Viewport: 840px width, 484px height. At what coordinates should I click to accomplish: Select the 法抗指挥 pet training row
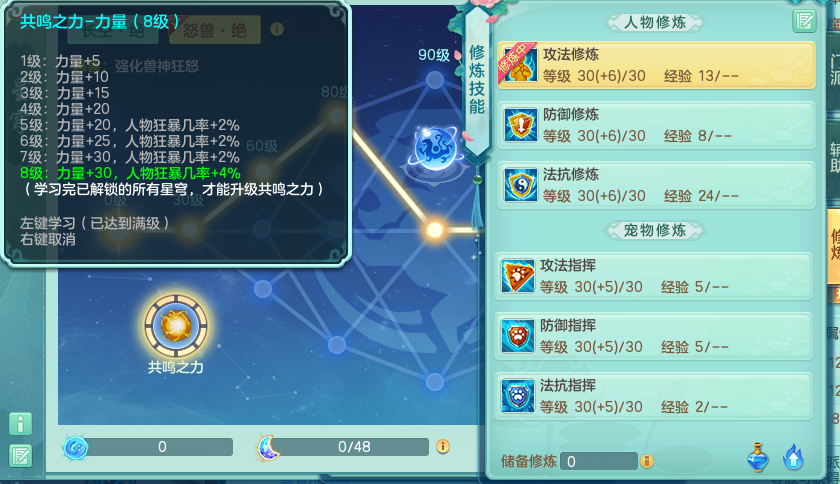[653, 397]
